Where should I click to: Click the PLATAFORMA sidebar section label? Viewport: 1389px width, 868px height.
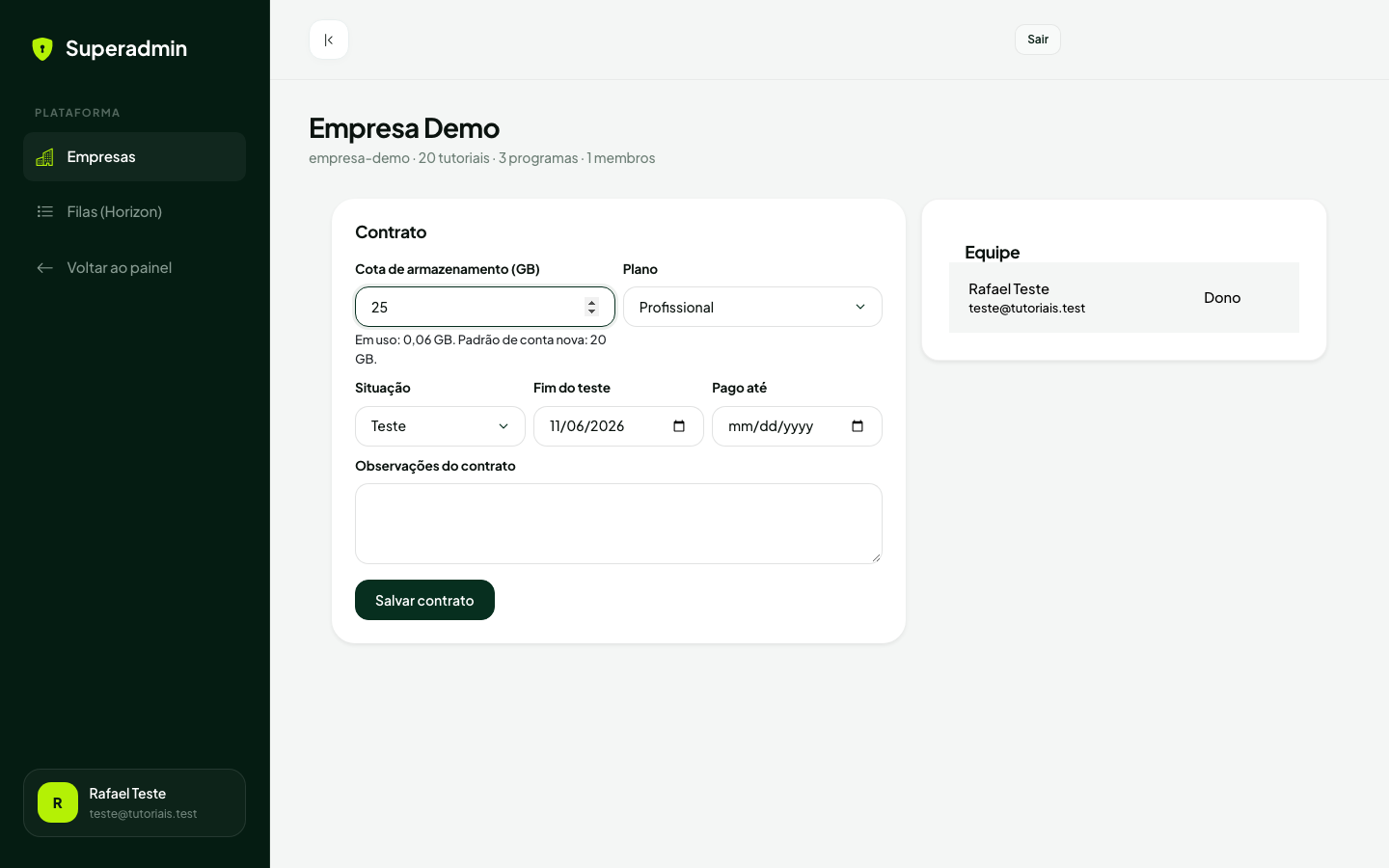77,113
